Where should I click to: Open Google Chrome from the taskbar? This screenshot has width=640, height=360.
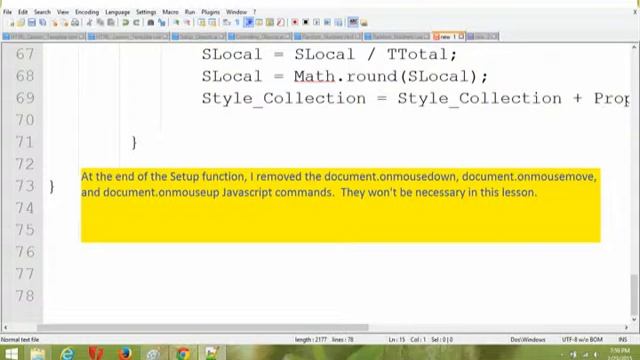point(182,353)
